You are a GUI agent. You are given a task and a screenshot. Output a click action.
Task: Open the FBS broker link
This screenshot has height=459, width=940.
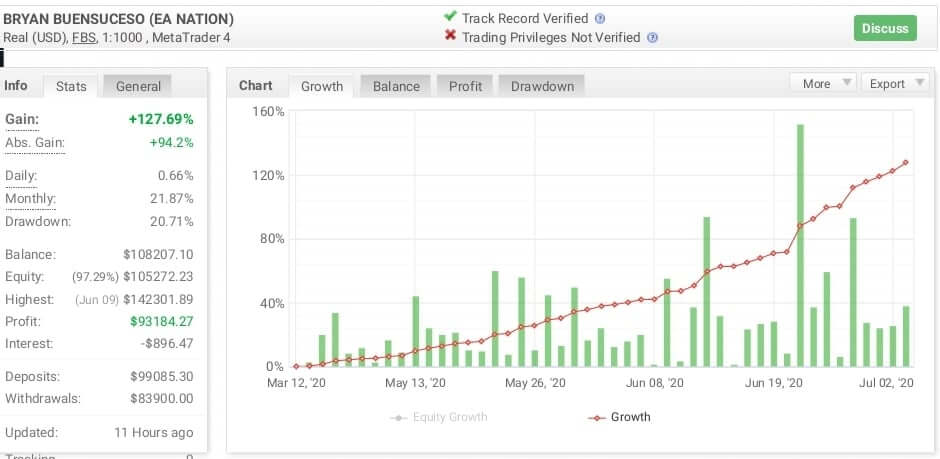point(83,38)
